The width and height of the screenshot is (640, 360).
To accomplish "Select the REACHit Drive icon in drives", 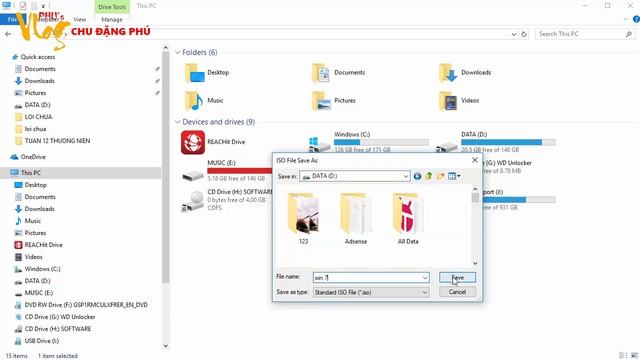I will [193, 142].
